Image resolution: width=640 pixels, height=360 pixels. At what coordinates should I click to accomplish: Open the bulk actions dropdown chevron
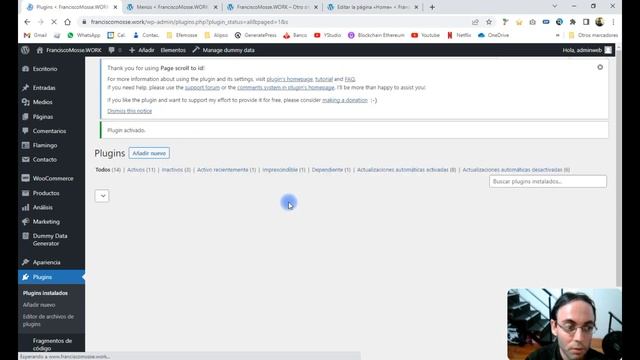click(x=102, y=196)
